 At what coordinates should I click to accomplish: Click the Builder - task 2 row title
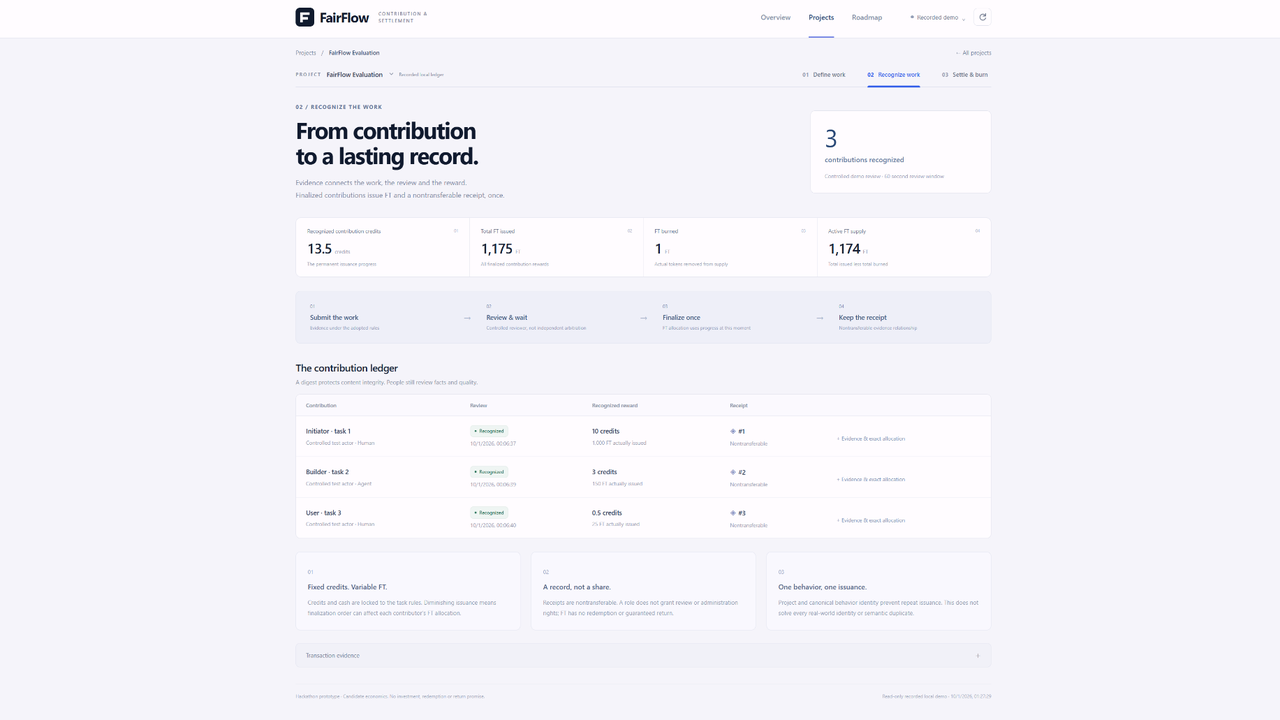pos(327,472)
